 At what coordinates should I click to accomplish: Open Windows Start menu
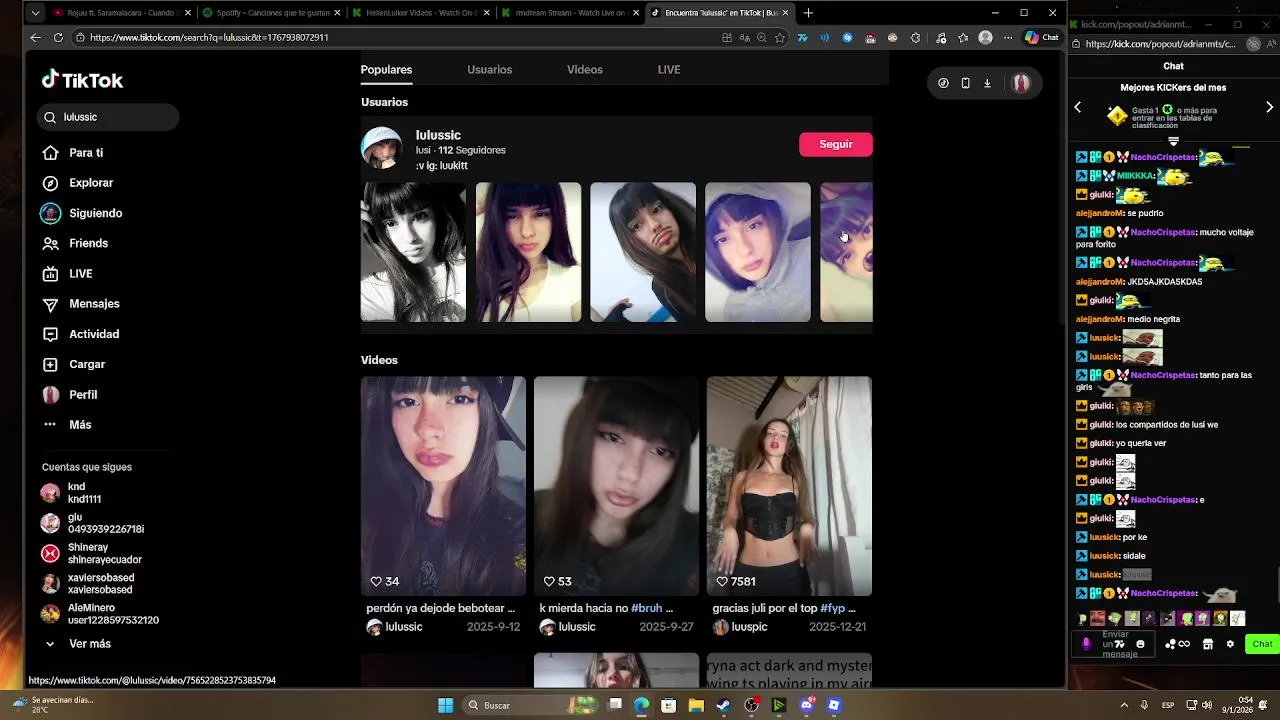[446, 705]
